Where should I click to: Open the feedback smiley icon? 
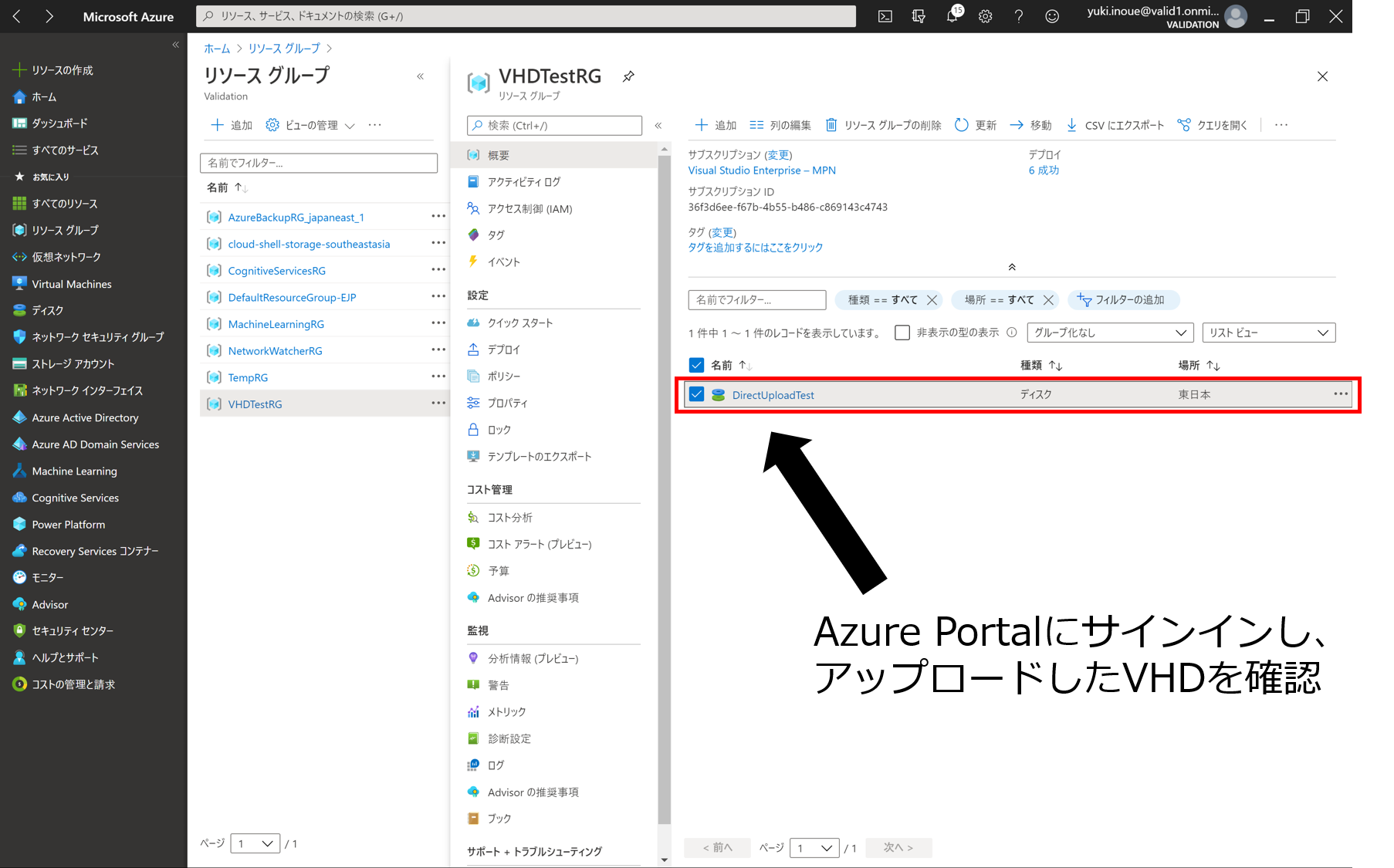click(1052, 16)
